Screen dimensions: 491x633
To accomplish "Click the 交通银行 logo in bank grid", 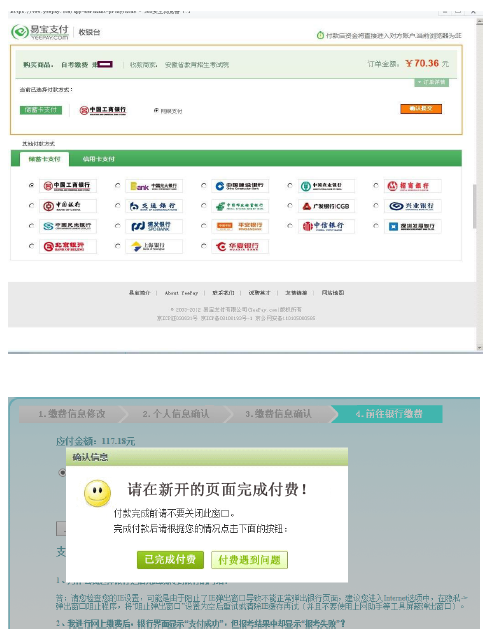I will coord(154,206).
